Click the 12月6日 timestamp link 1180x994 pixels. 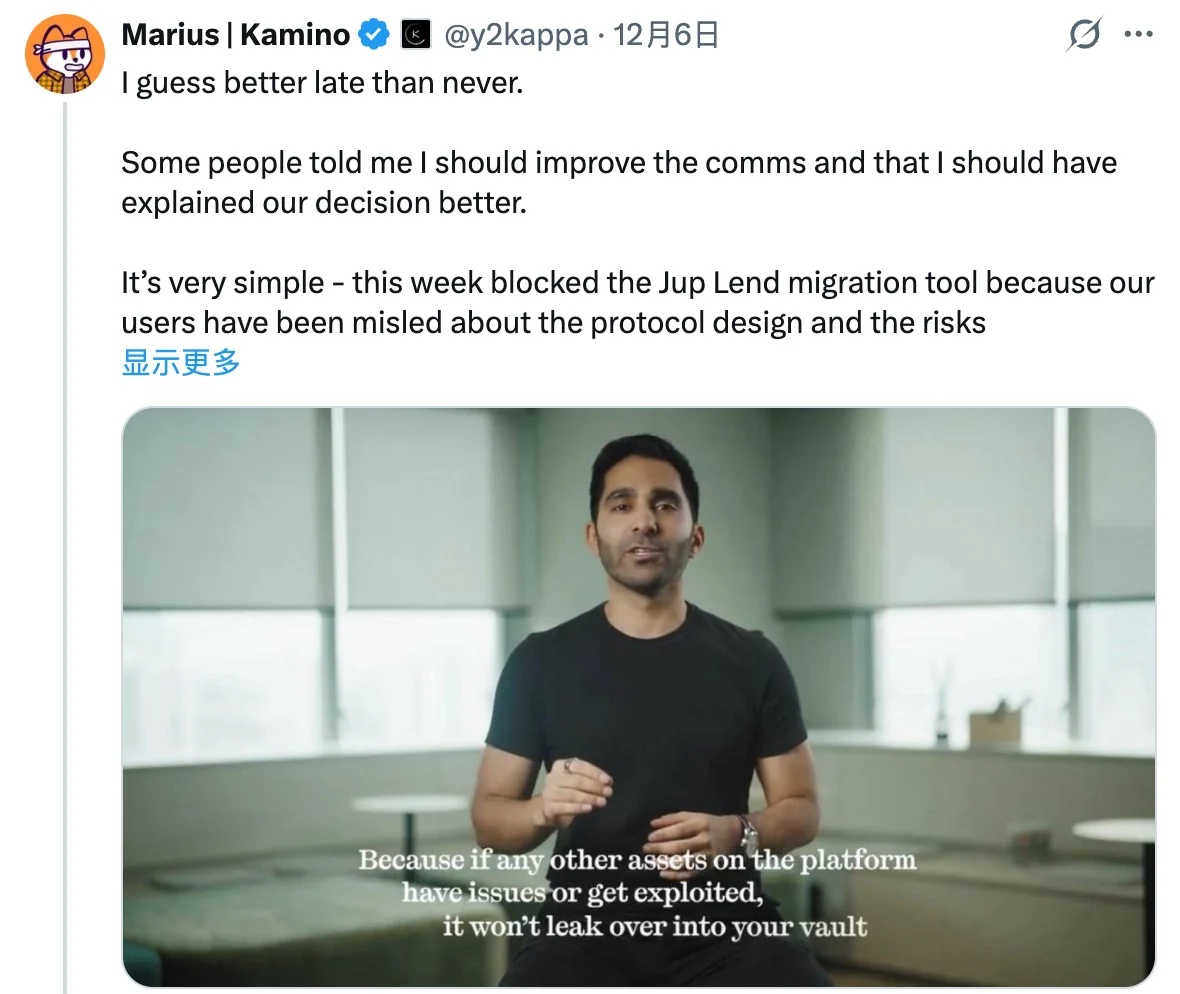point(667,36)
